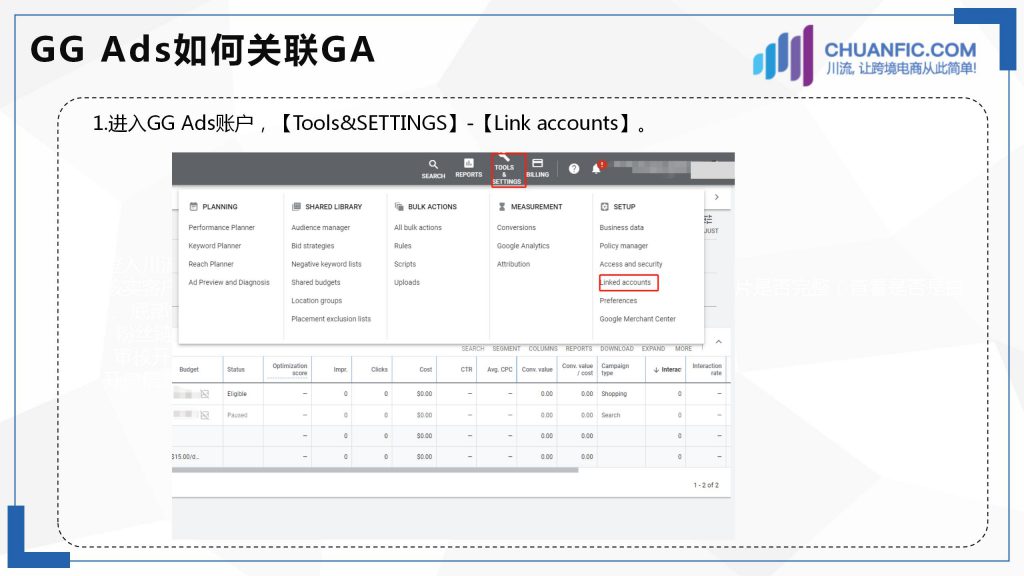Open the notifications bell icon
The height and width of the screenshot is (576, 1024).
(596, 168)
